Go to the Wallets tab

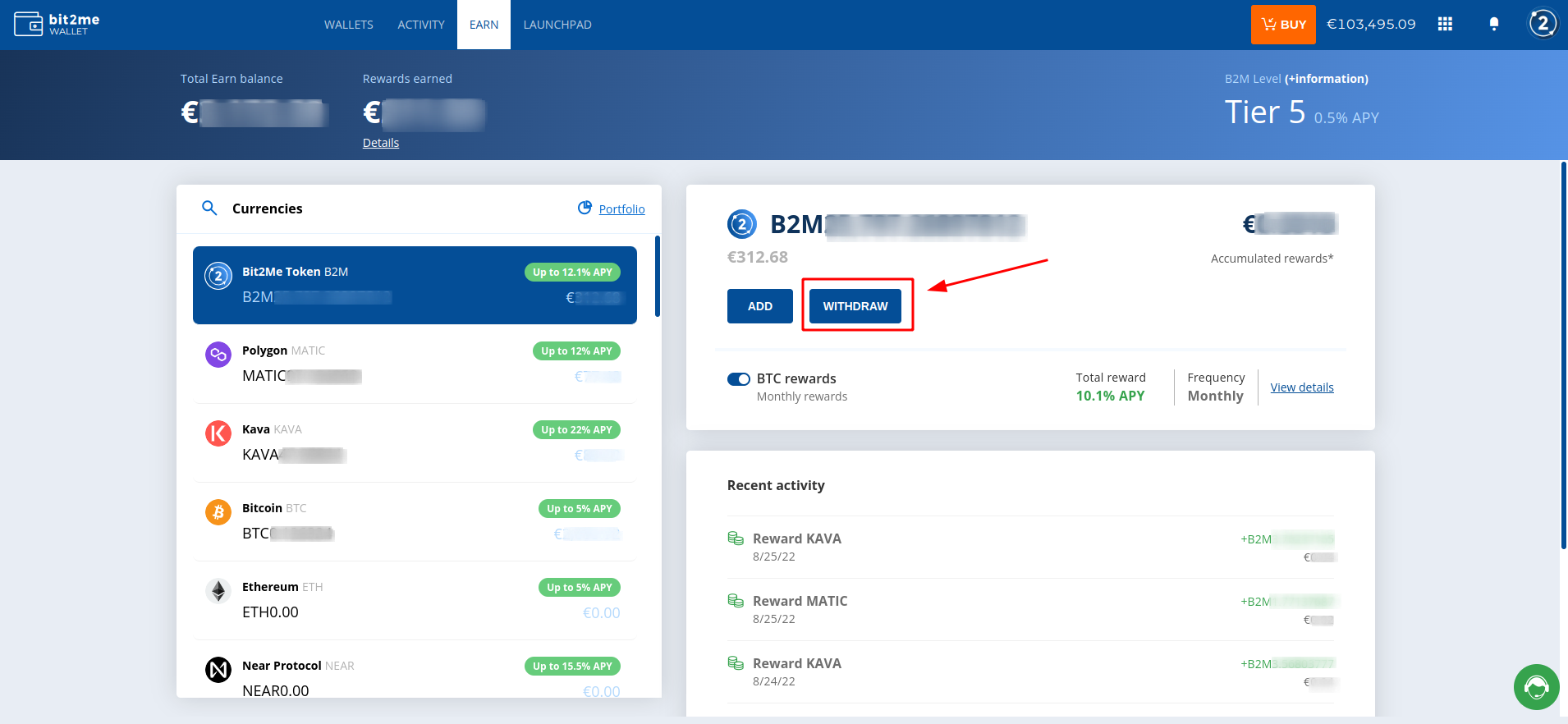[x=349, y=25]
